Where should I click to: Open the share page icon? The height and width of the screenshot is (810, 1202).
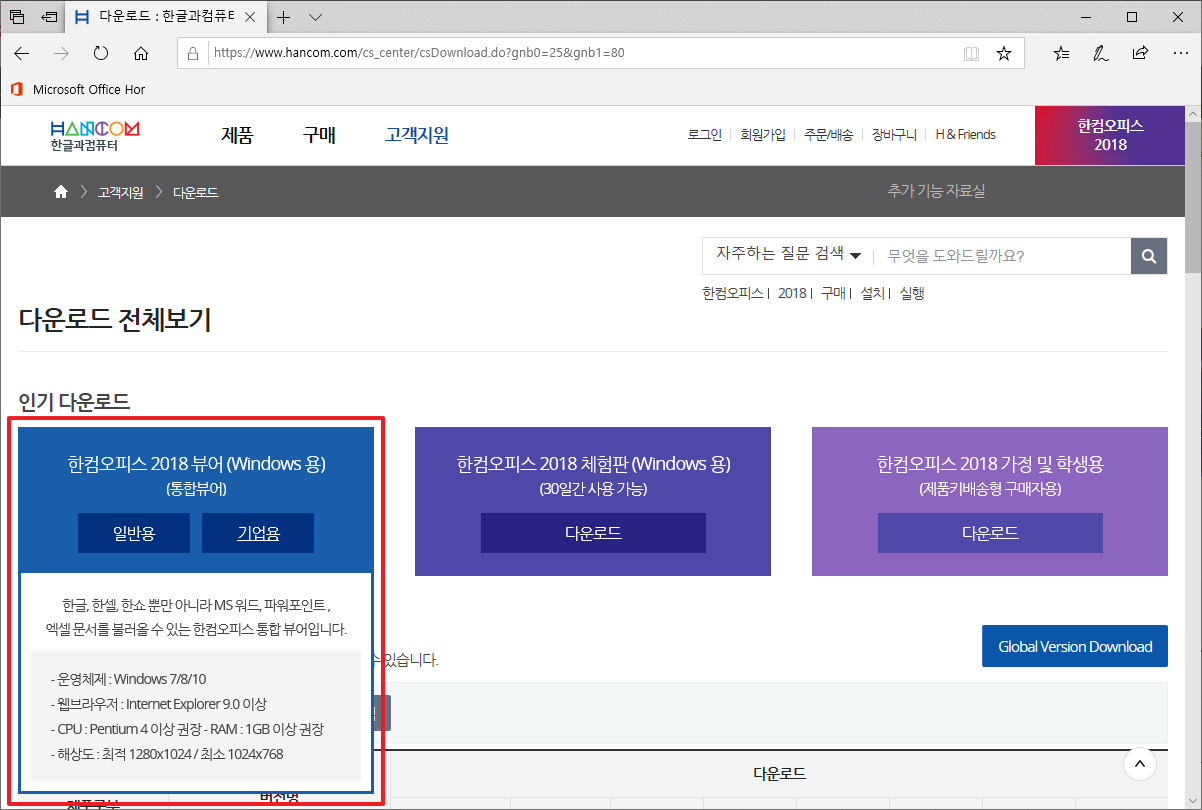click(x=1140, y=53)
